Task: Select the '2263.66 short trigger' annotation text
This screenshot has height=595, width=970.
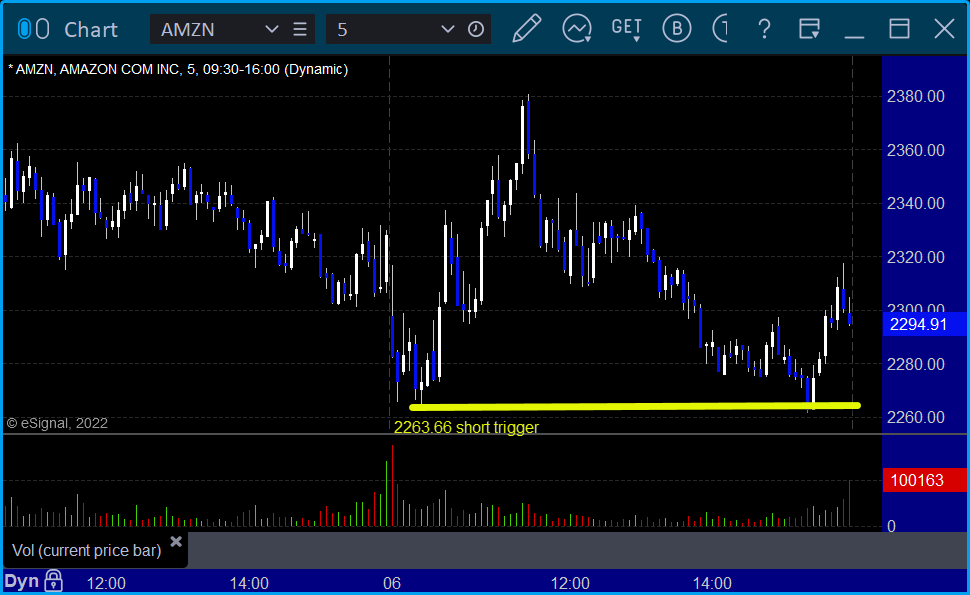Action: click(466, 427)
